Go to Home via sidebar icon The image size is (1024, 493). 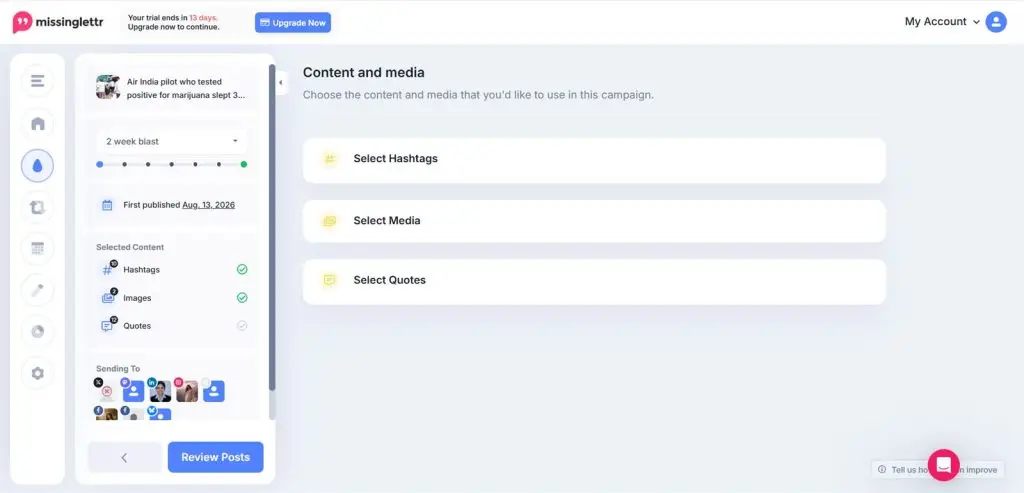point(37,123)
